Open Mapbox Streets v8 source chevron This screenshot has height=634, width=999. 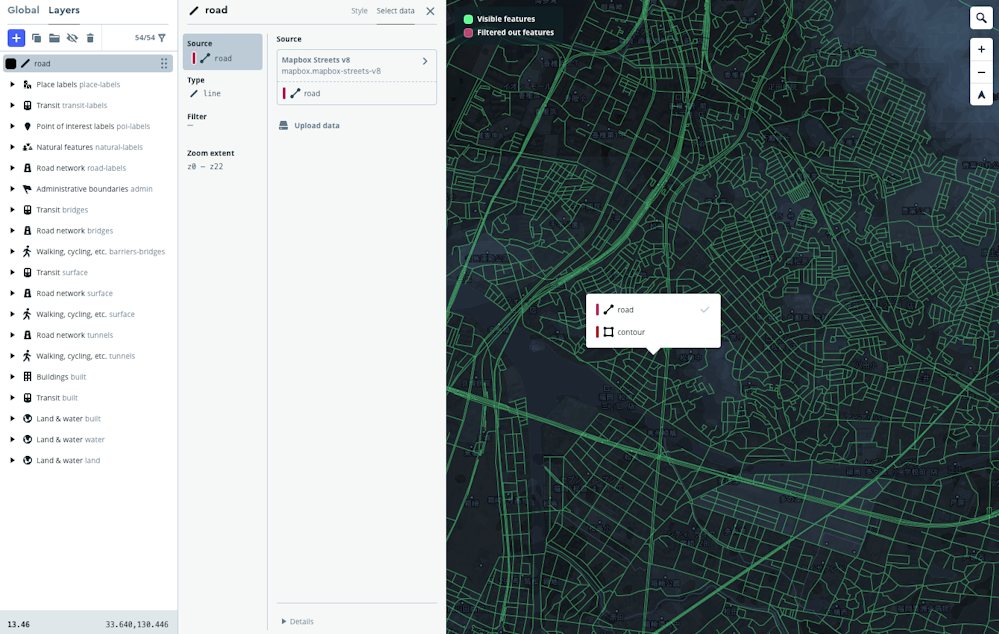[425, 61]
